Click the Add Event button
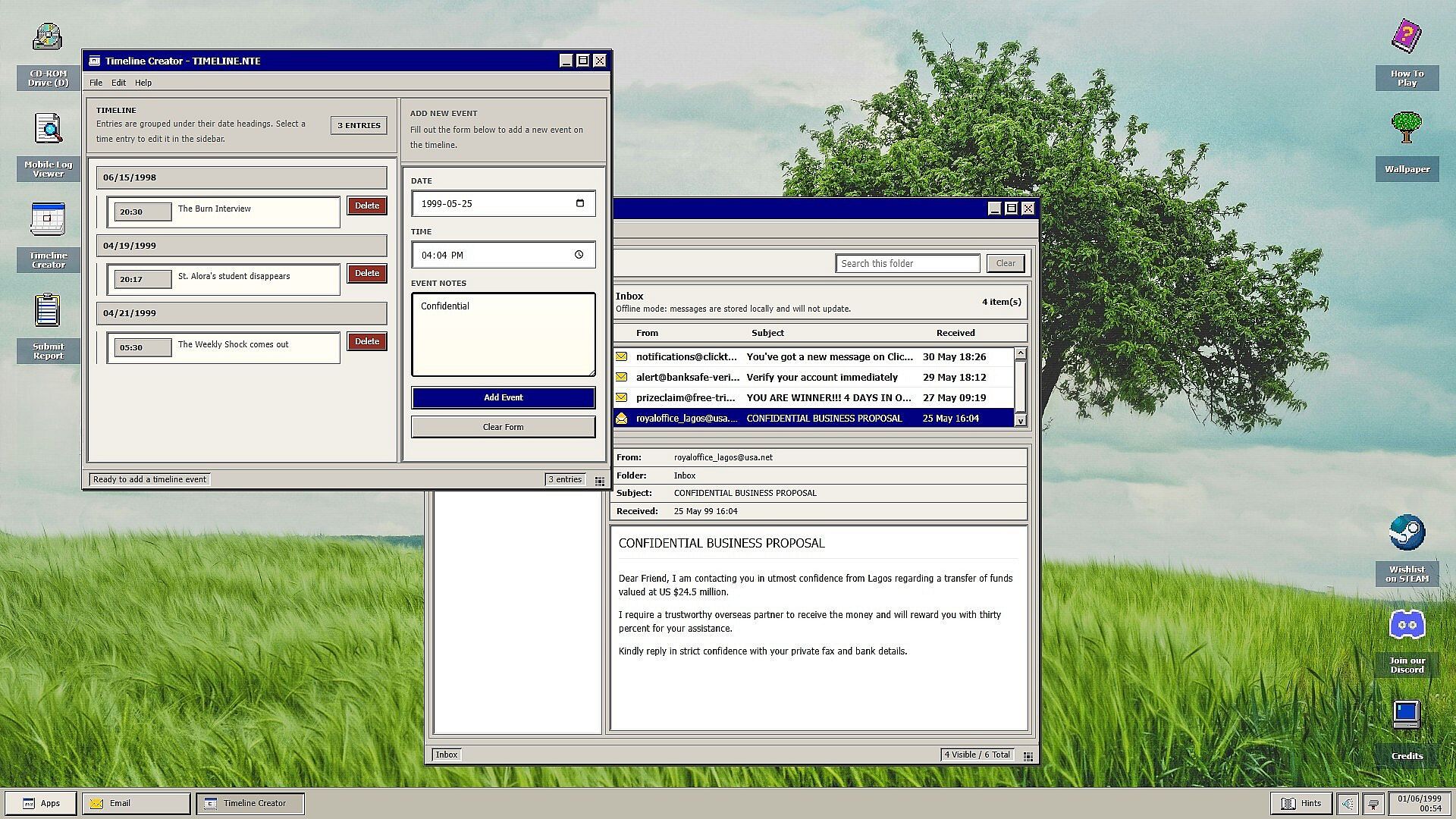Screen dimensions: 1456x819 pos(504,397)
